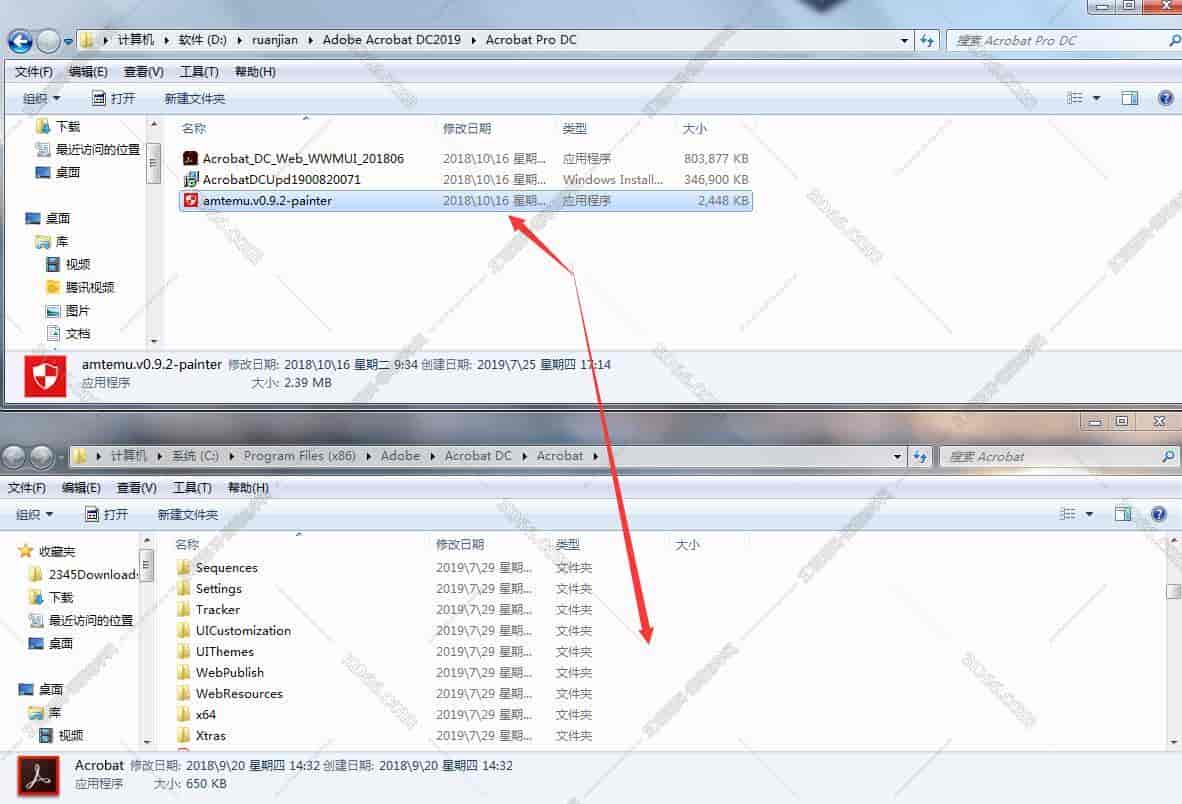Click 打开 in the top window toolbar

point(113,99)
